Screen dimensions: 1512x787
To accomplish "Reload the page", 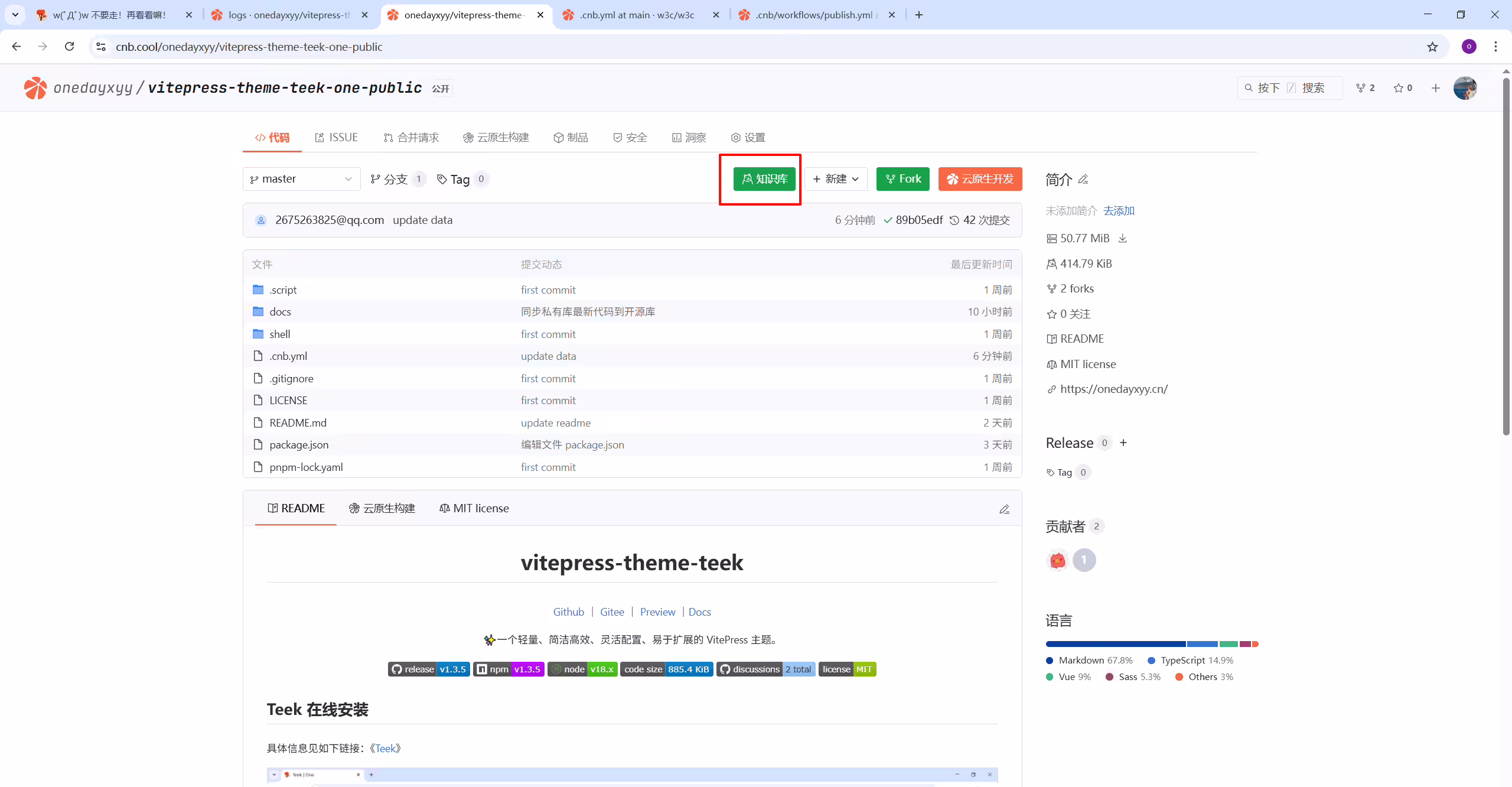I will 70,47.
